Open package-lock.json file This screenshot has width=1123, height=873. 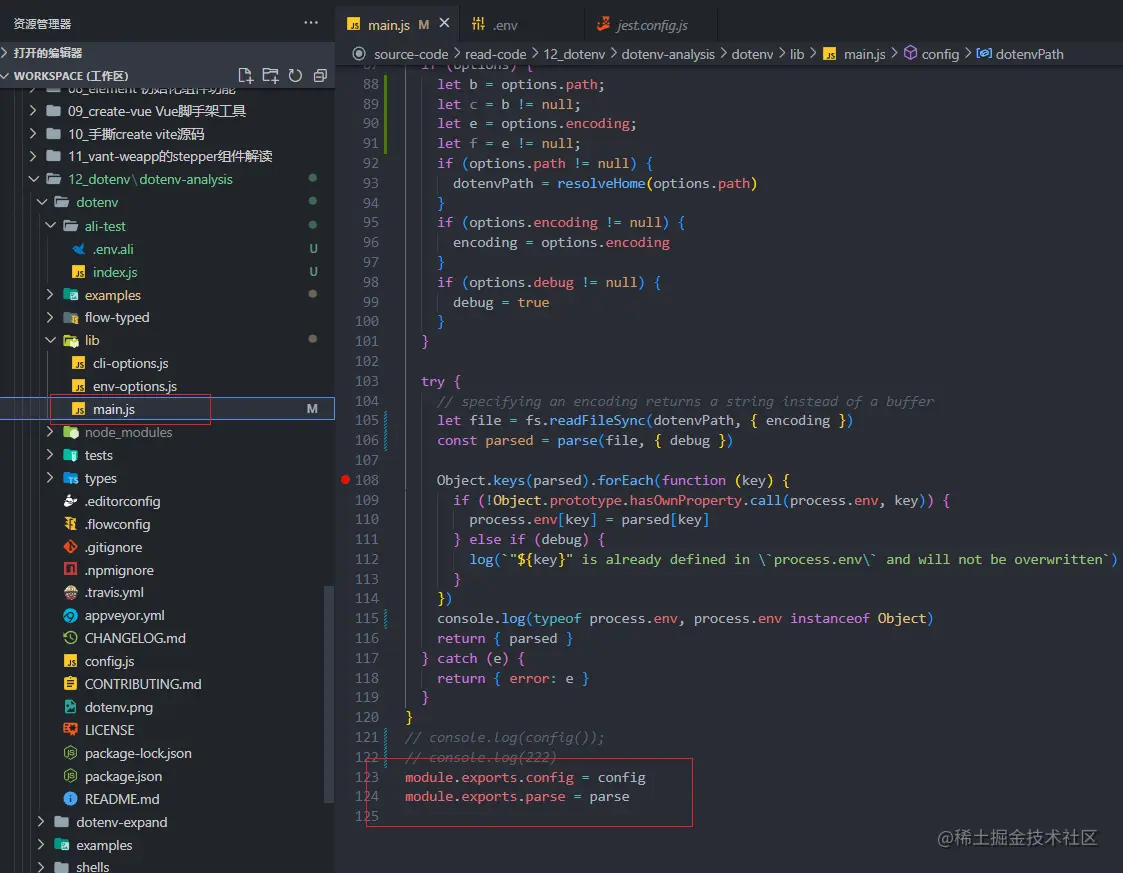coord(138,753)
